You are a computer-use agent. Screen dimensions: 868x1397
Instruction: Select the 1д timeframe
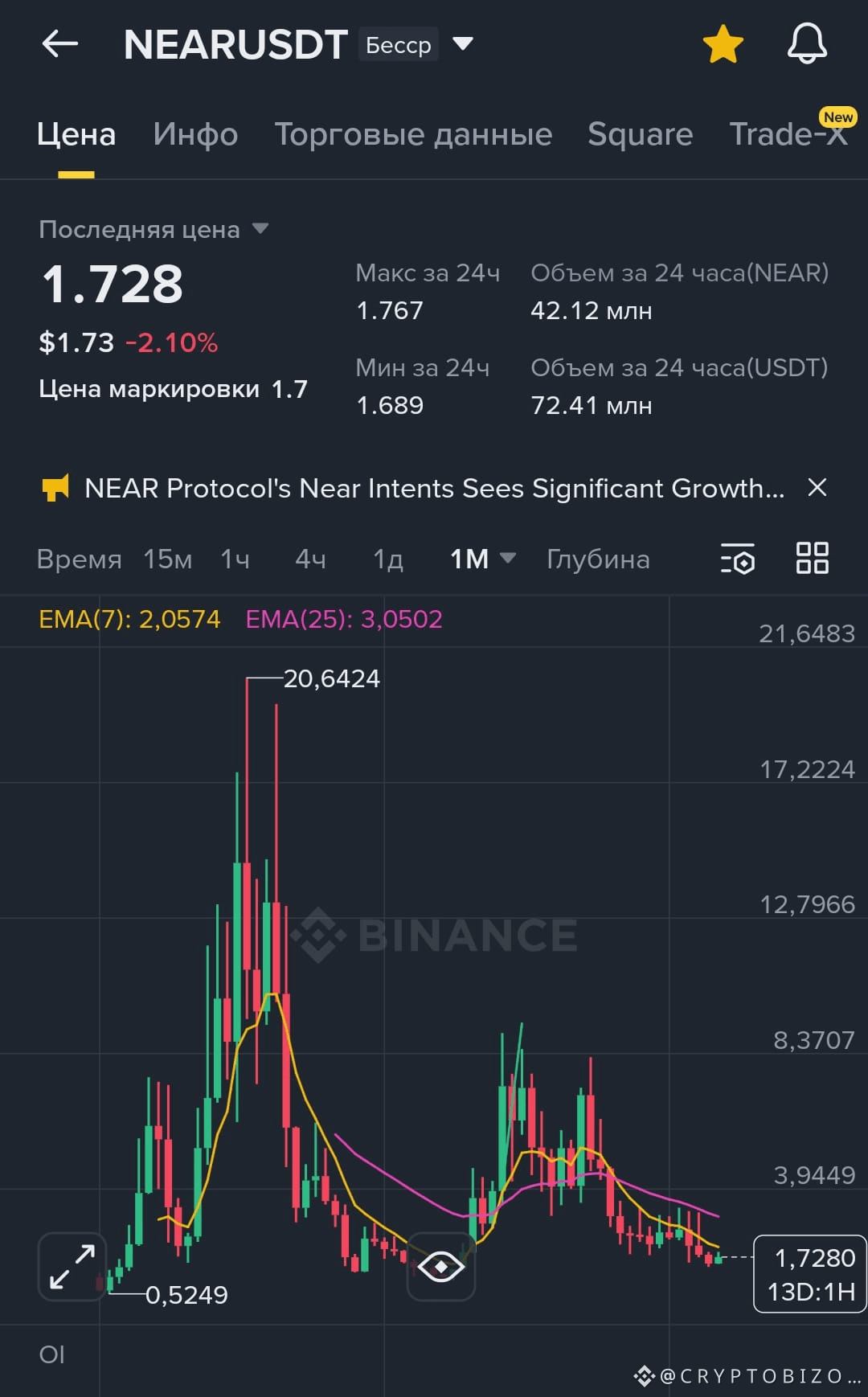[388, 559]
